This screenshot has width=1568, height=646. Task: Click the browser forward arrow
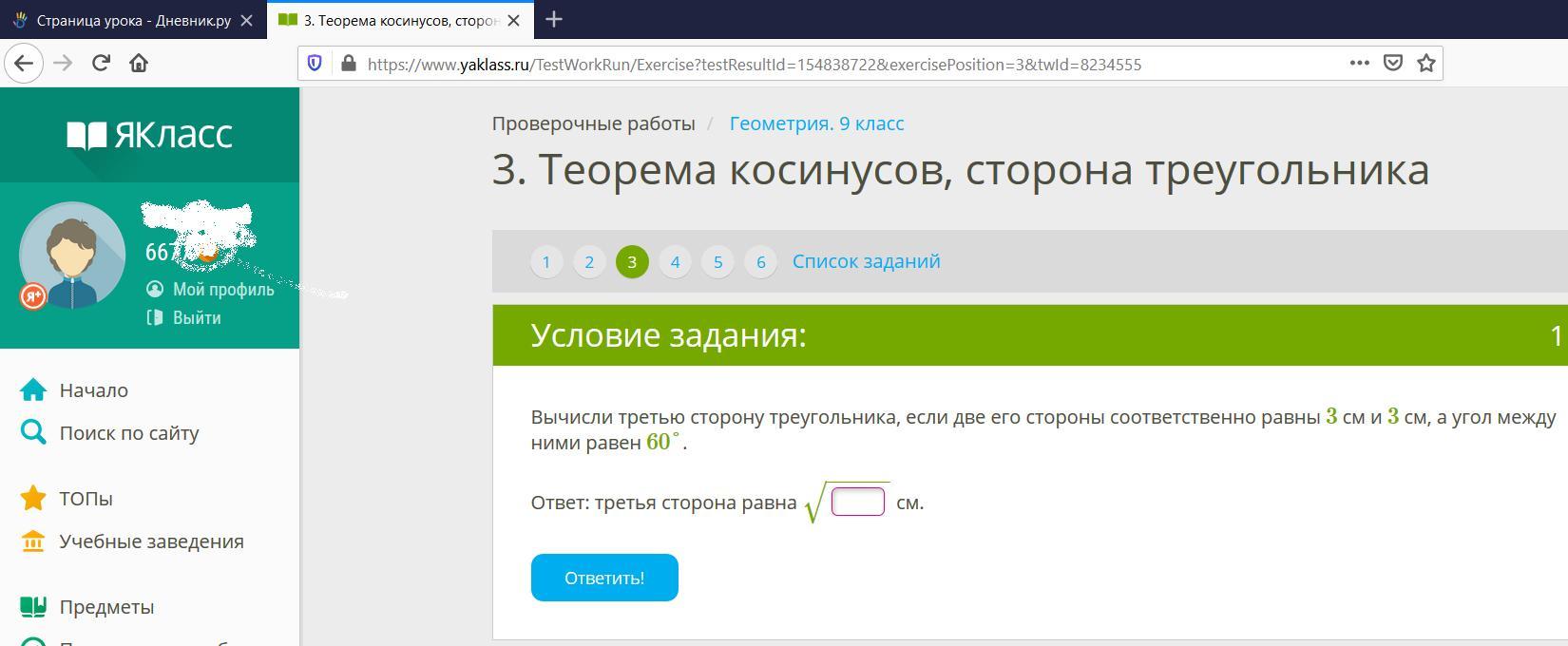coord(63,64)
